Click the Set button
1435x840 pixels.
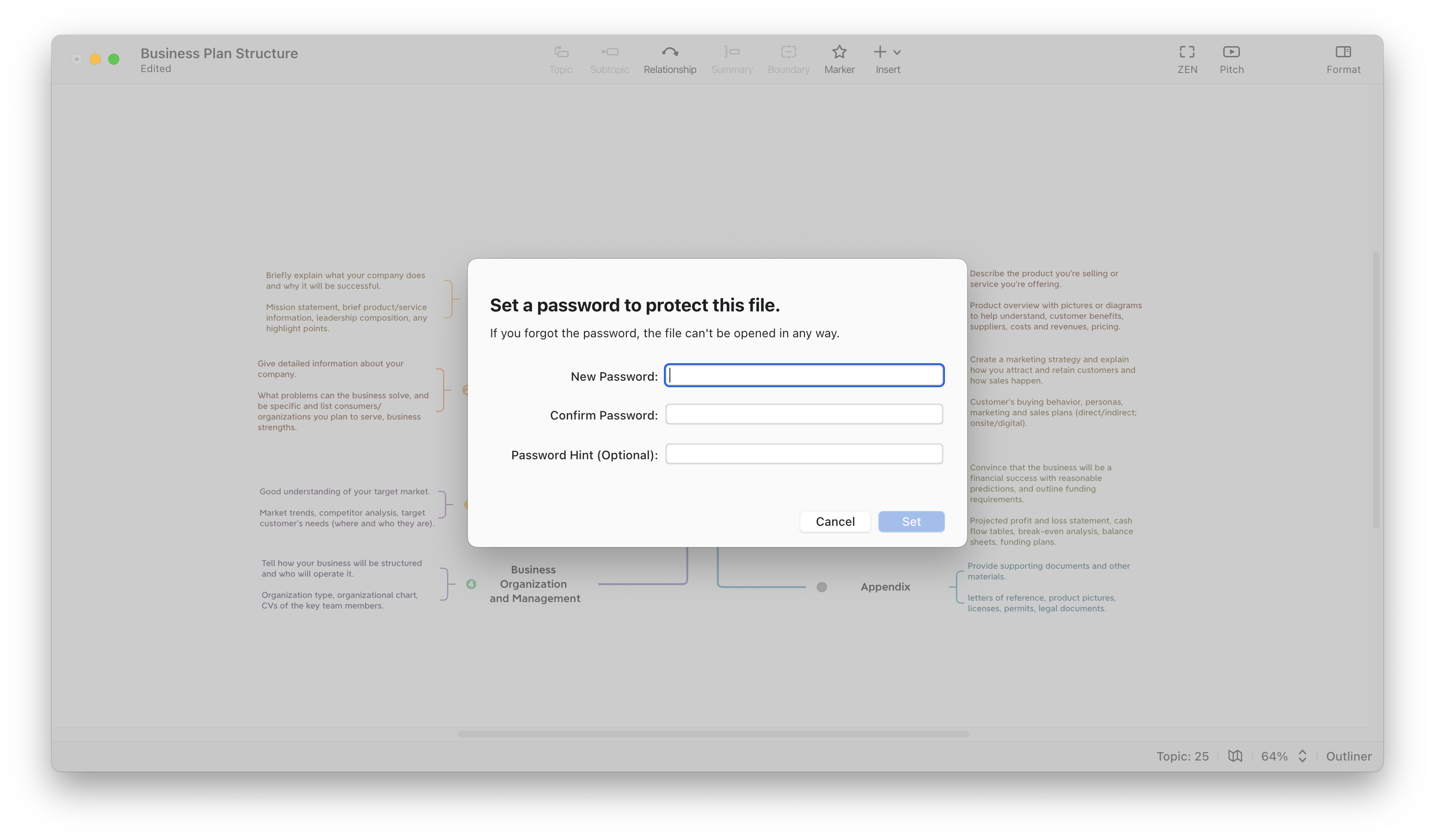click(x=911, y=521)
